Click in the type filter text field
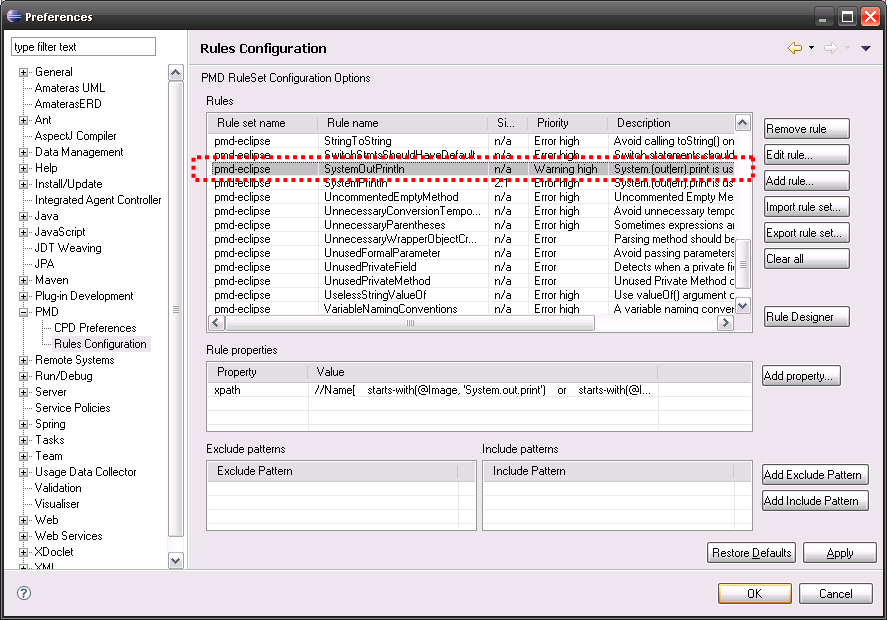This screenshot has height=620, width=887. (x=84, y=47)
